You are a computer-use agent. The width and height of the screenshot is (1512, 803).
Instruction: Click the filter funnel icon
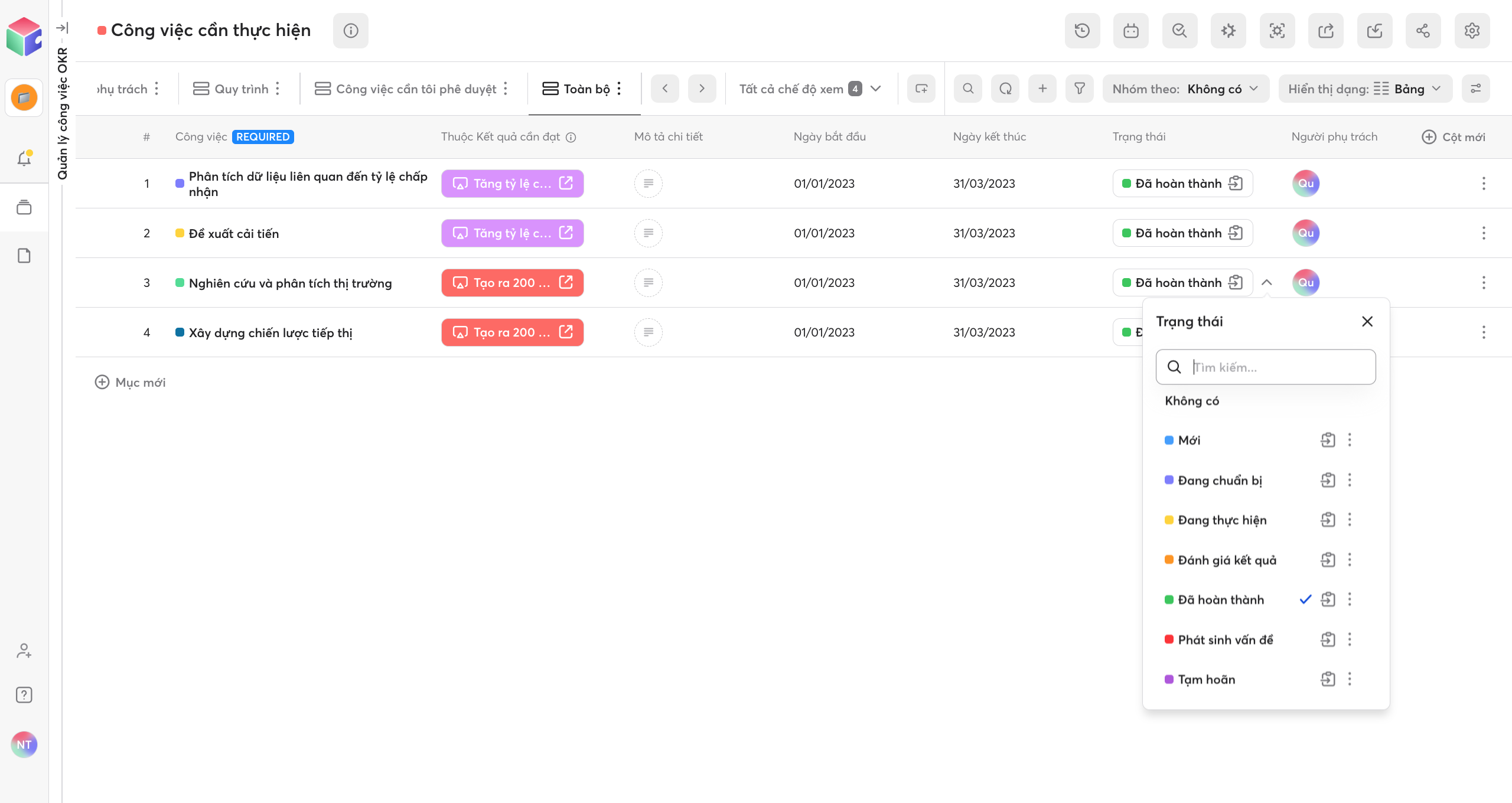point(1080,89)
